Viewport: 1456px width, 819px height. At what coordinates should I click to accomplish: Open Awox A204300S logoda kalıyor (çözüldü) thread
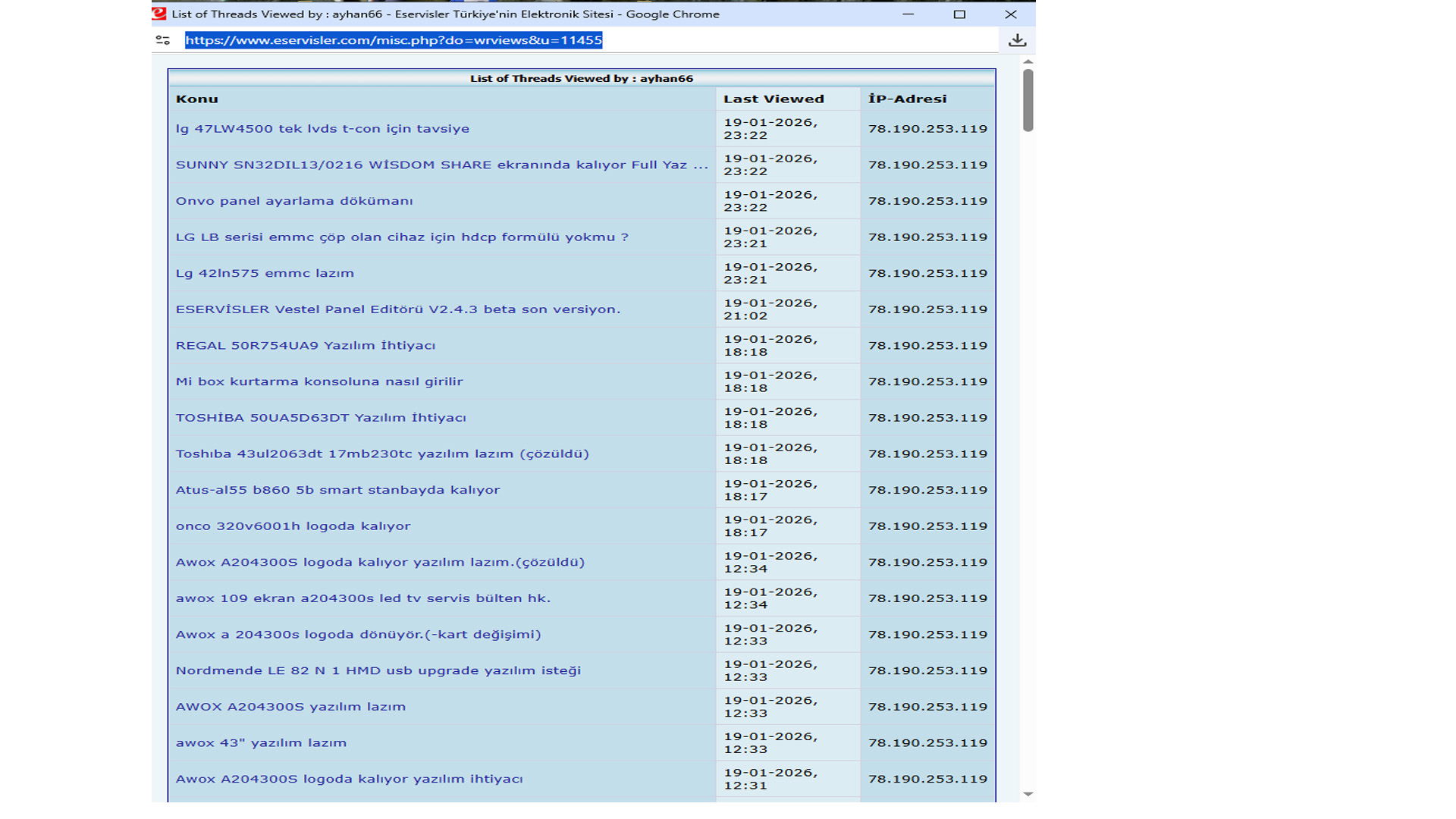coord(380,562)
